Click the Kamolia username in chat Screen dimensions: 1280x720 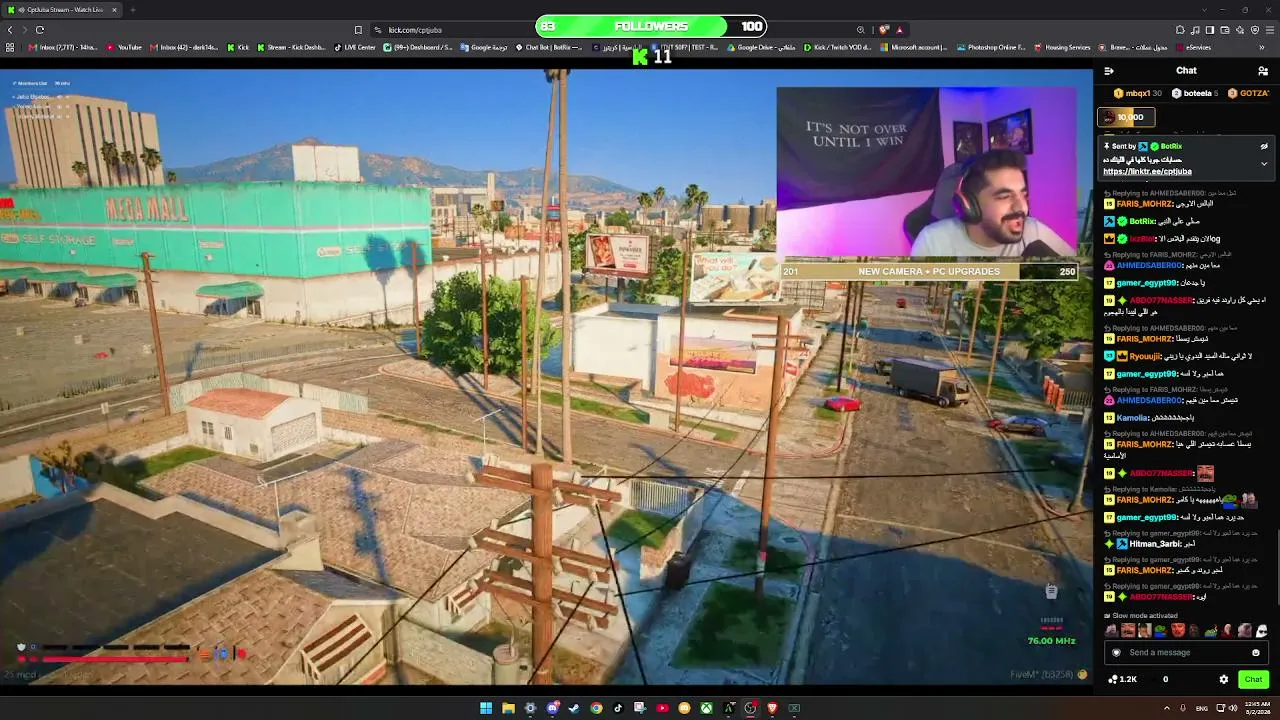click(1133, 417)
